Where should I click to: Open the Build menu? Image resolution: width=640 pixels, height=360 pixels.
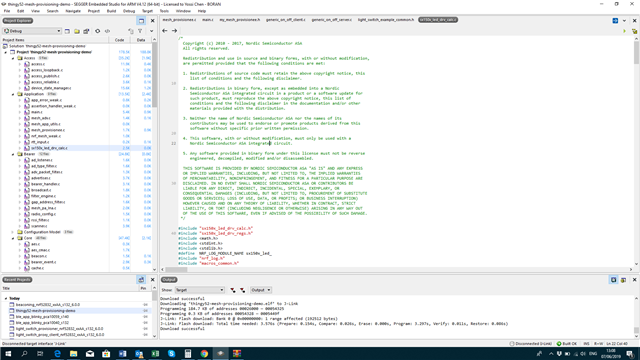[x=111, y=11]
